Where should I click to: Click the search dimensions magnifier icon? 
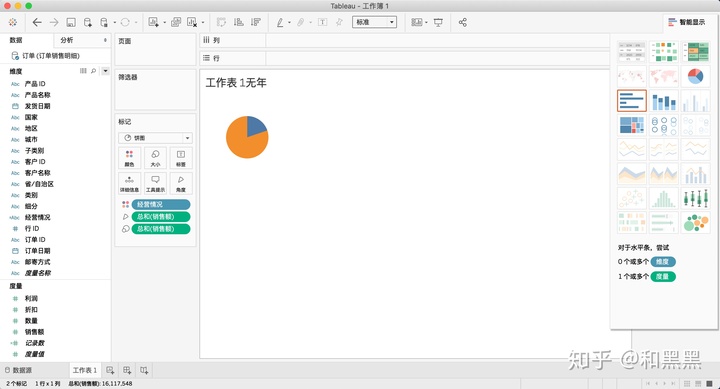[x=94, y=71]
